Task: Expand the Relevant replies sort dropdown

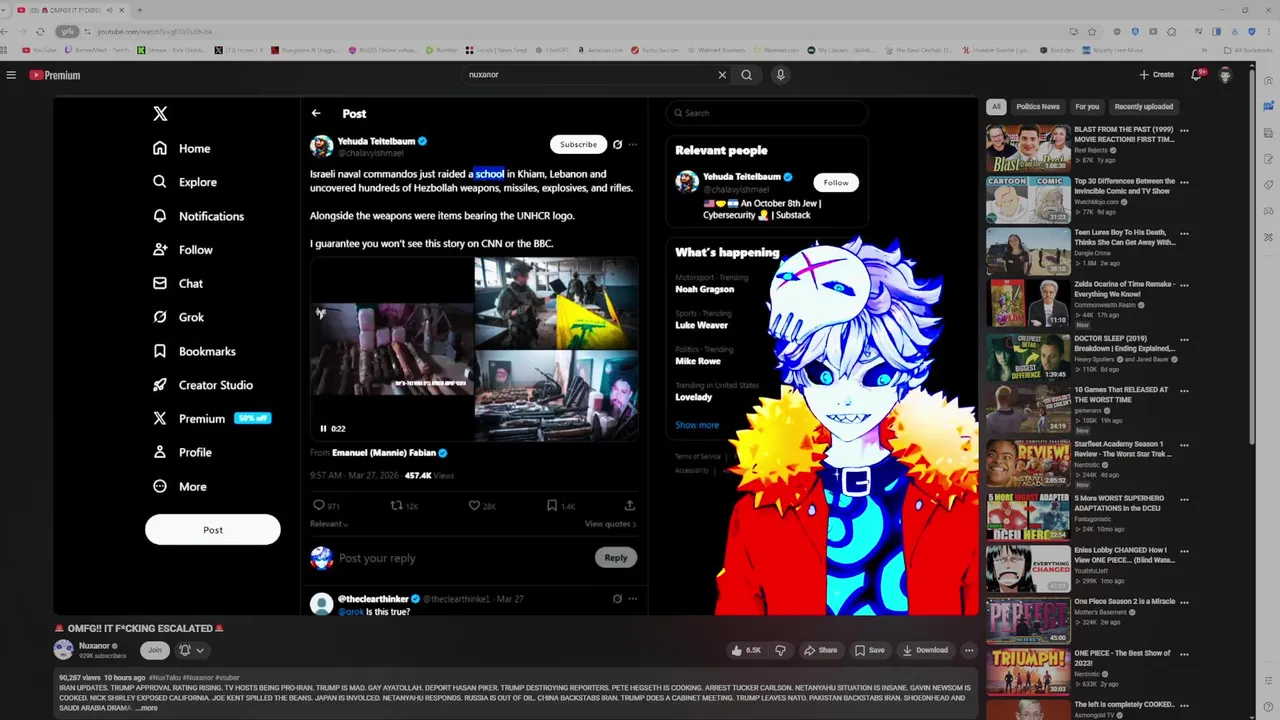Action: [329, 524]
